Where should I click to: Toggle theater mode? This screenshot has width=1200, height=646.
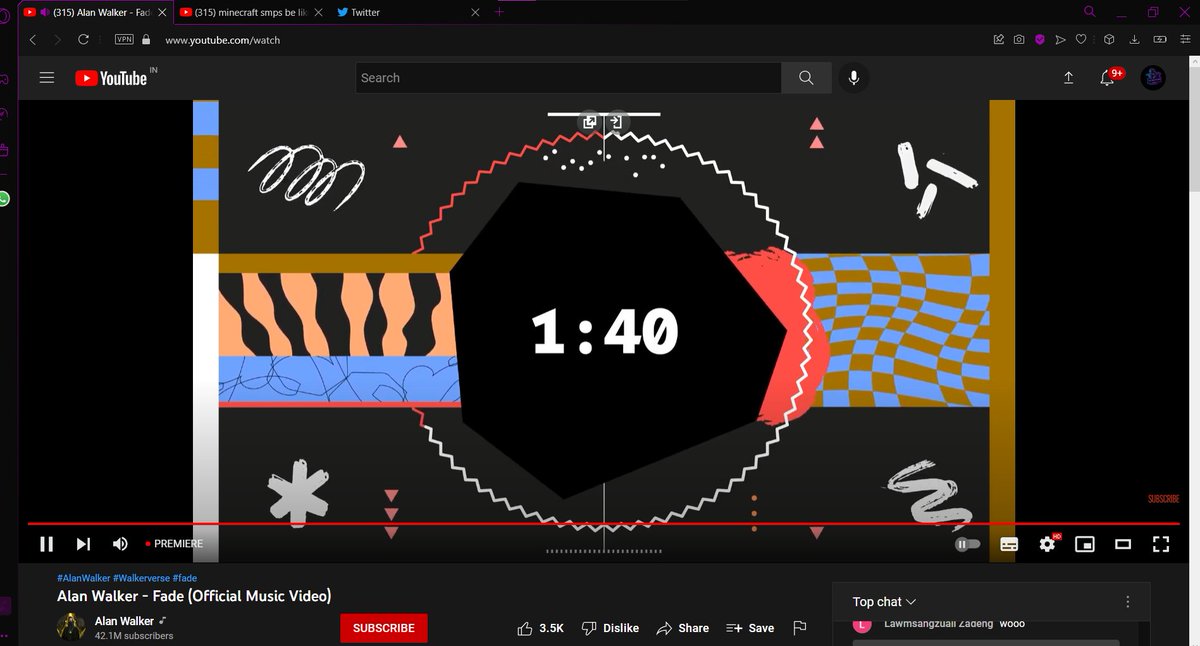1123,544
